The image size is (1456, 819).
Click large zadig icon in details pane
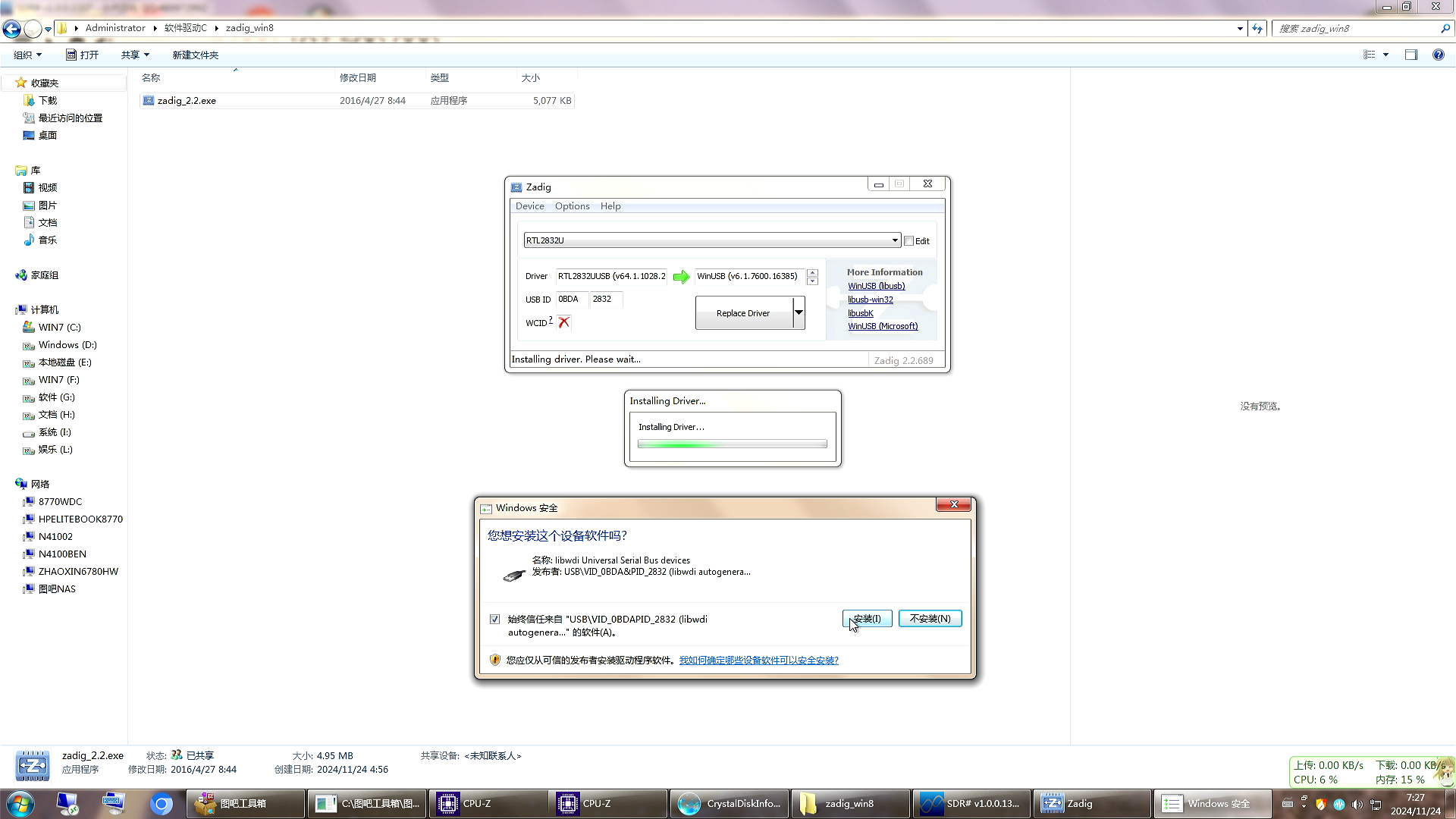[x=33, y=765]
